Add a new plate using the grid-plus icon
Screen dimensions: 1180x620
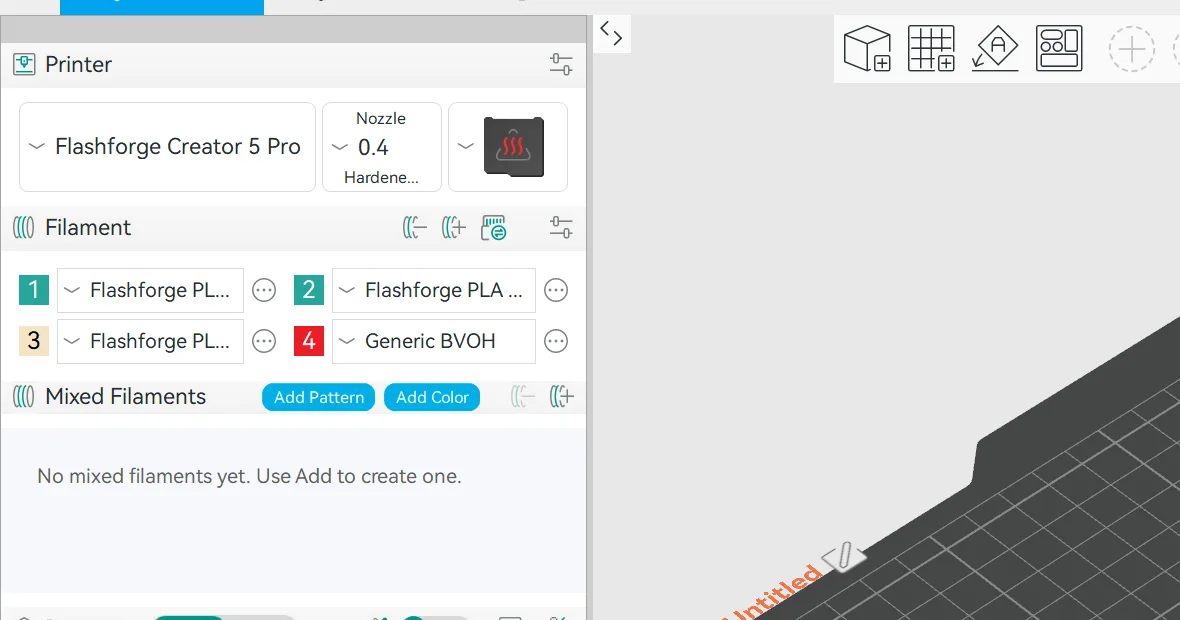click(931, 49)
